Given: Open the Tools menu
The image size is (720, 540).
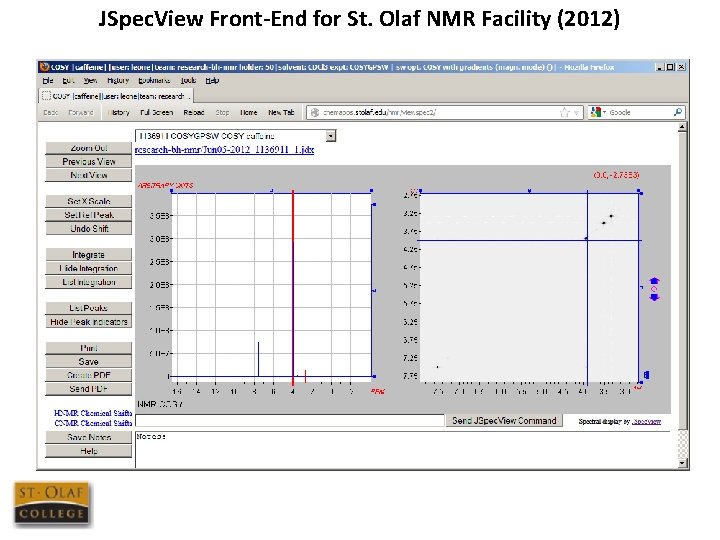Looking at the screenshot, I should [x=188, y=80].
